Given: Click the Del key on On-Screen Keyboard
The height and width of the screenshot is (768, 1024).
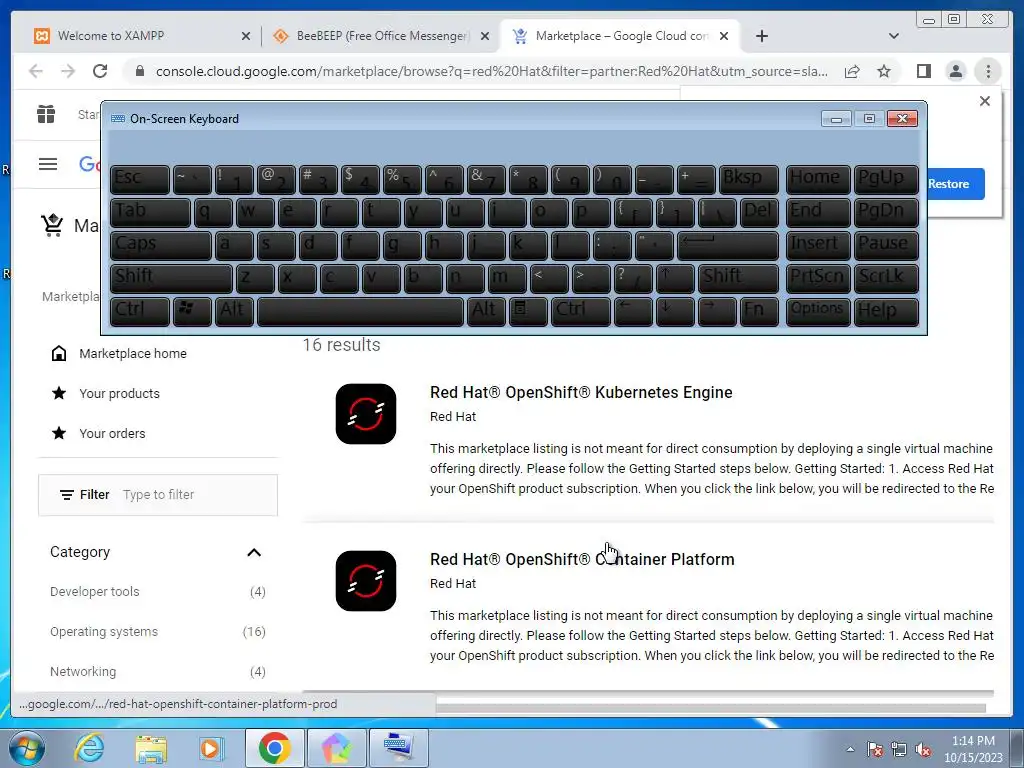Looking at the screenshot, I should (759, 212).
